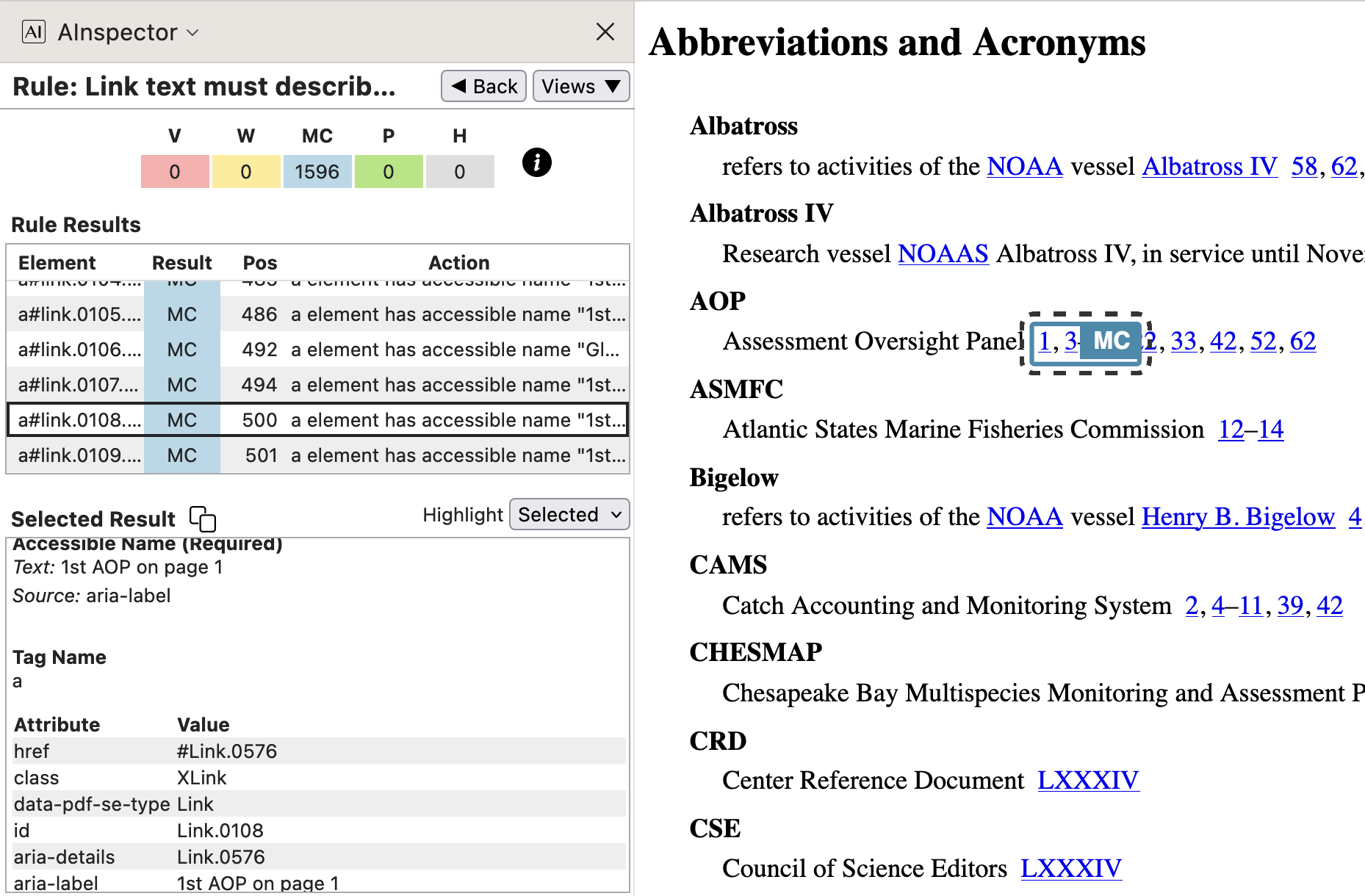Expand the Highlight Selected combo box
This screenshot has height=896, width=1365.
point(569,515)
